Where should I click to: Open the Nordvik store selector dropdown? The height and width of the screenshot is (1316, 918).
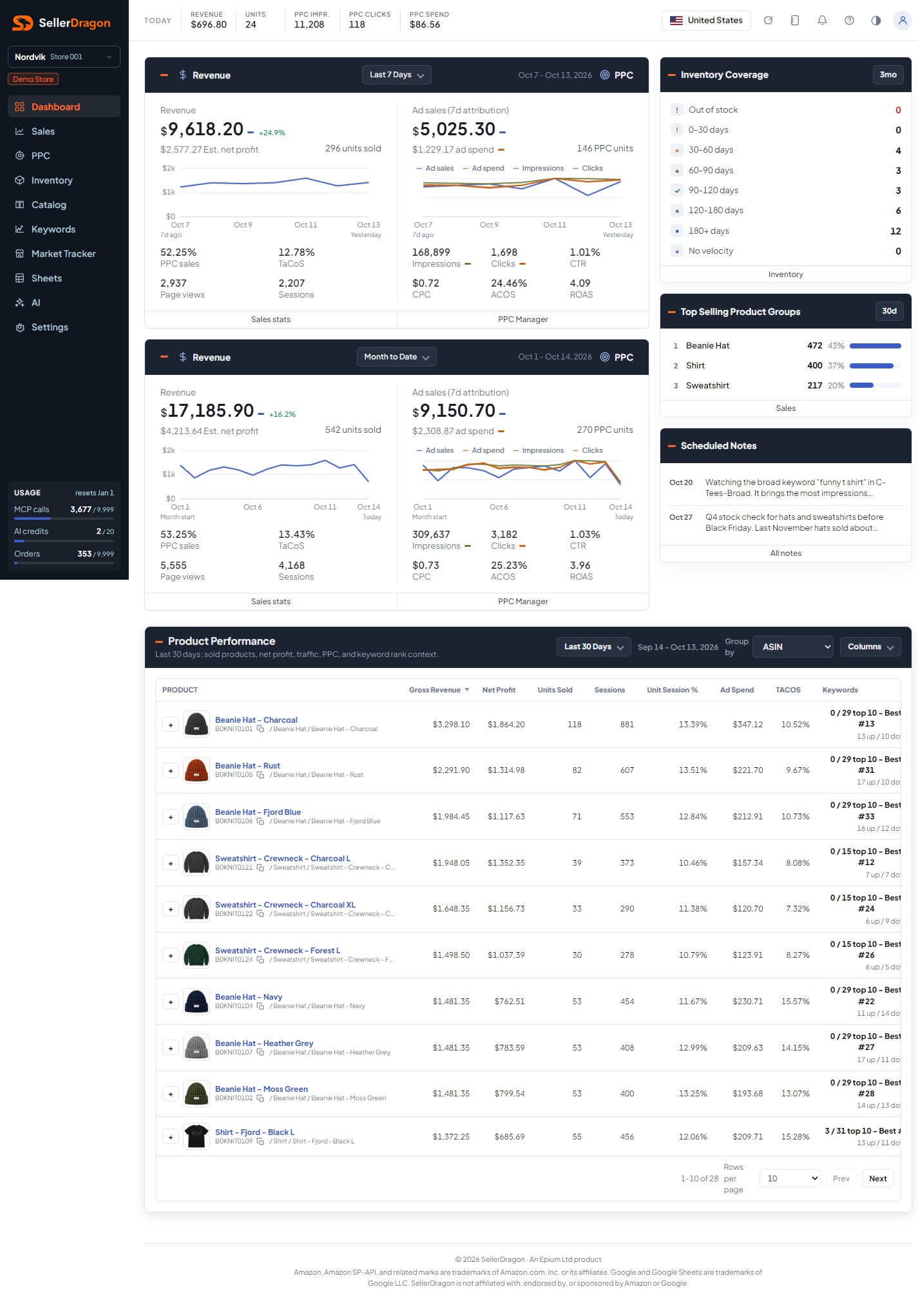coord(64,57)
